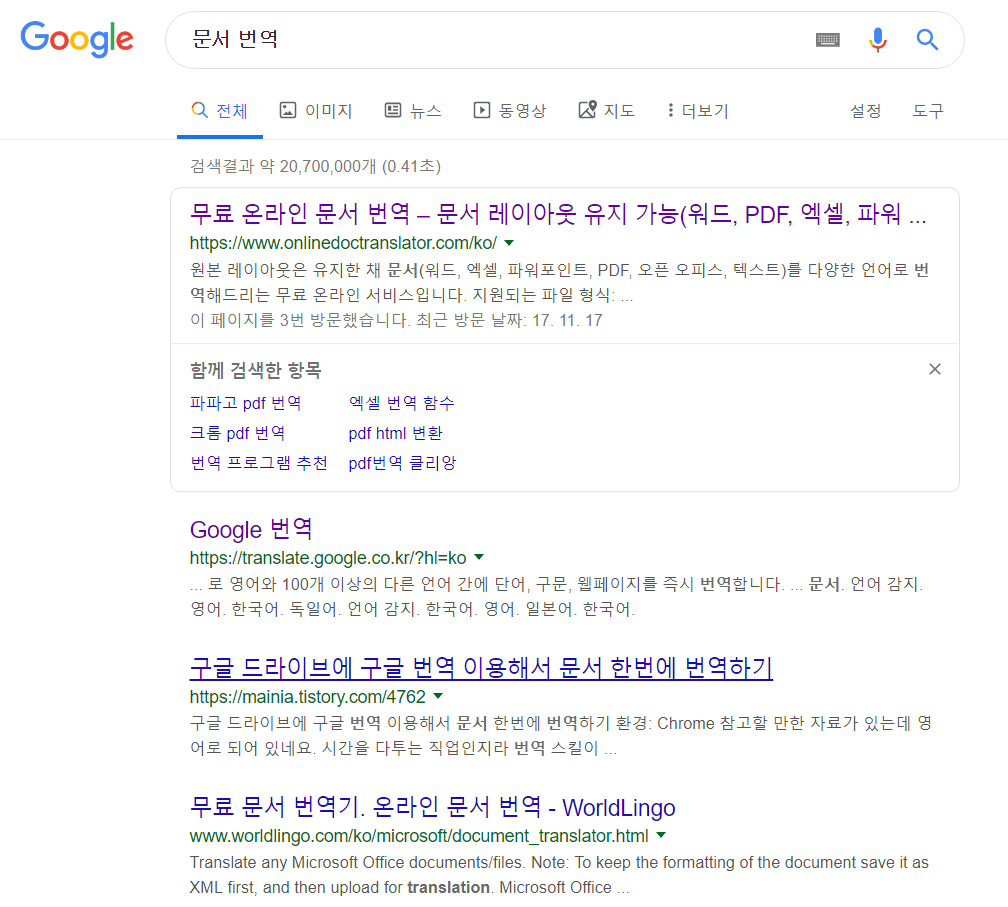Start voice search with microphone icon
This screenshot has height=907, width=1008.
point(878,40)
